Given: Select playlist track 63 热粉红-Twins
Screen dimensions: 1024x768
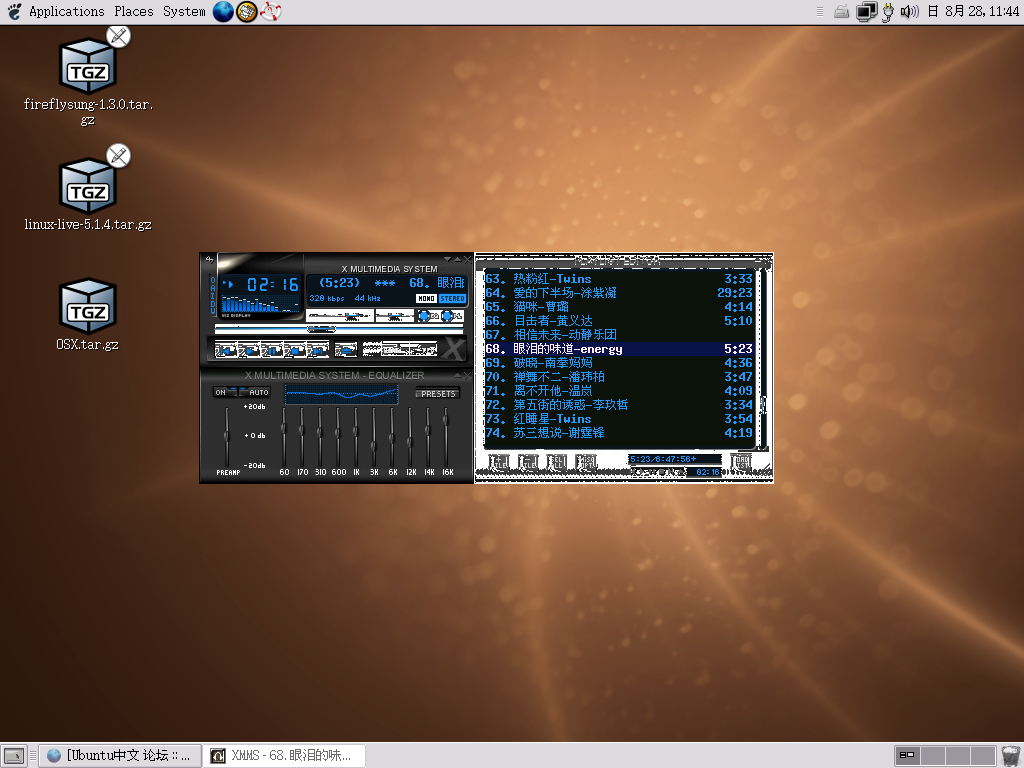Looking at the screenshot, I should point(619,279).
